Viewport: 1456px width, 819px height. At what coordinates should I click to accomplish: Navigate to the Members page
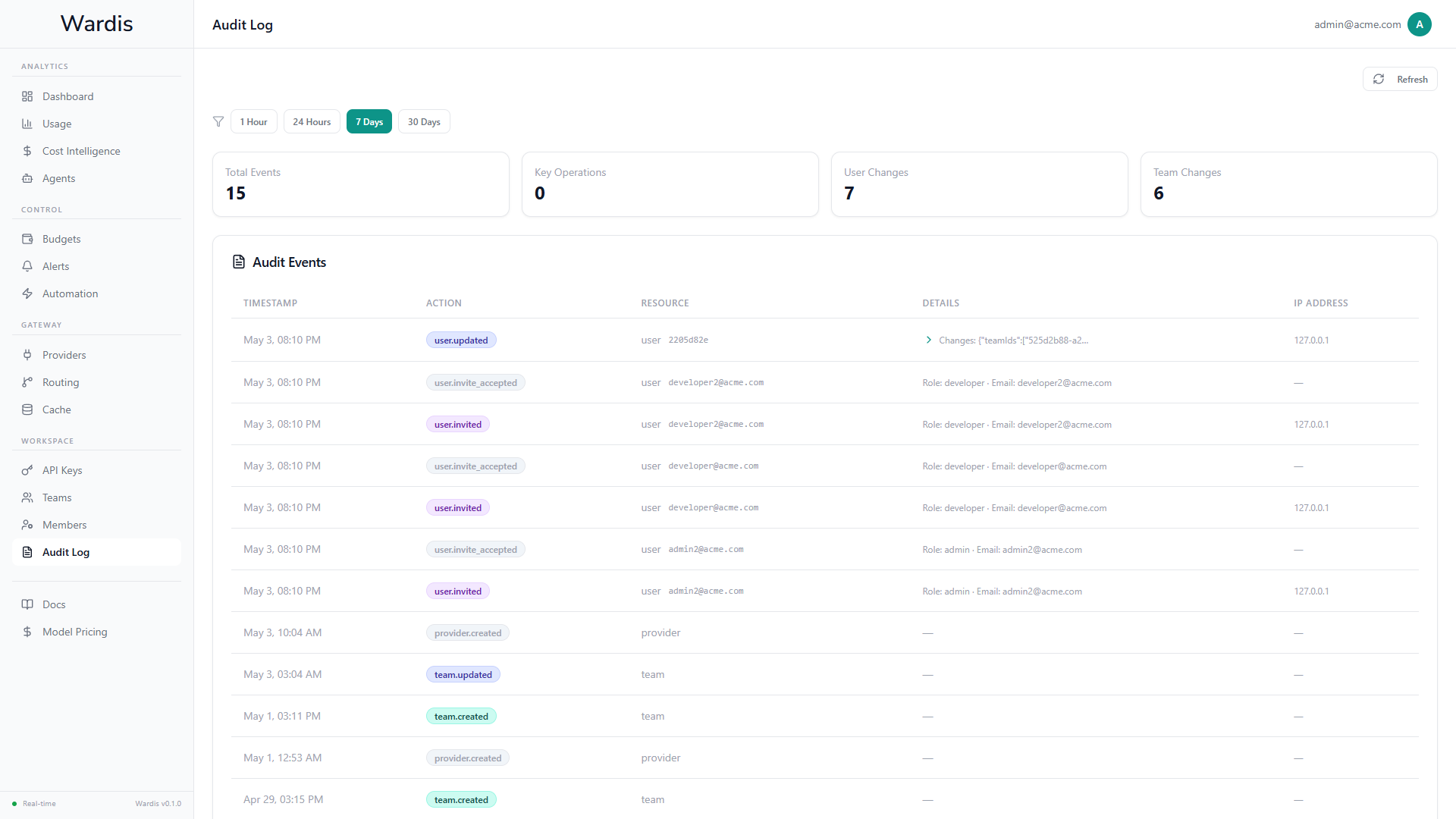96,525
